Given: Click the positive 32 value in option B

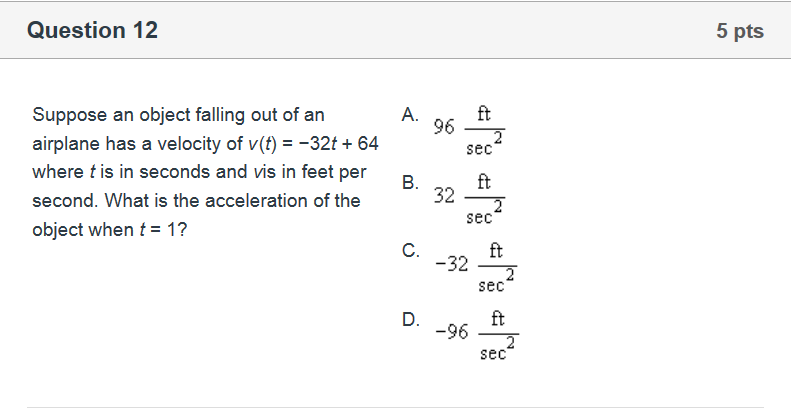Looking at the screenshot, I should point(444,196).
